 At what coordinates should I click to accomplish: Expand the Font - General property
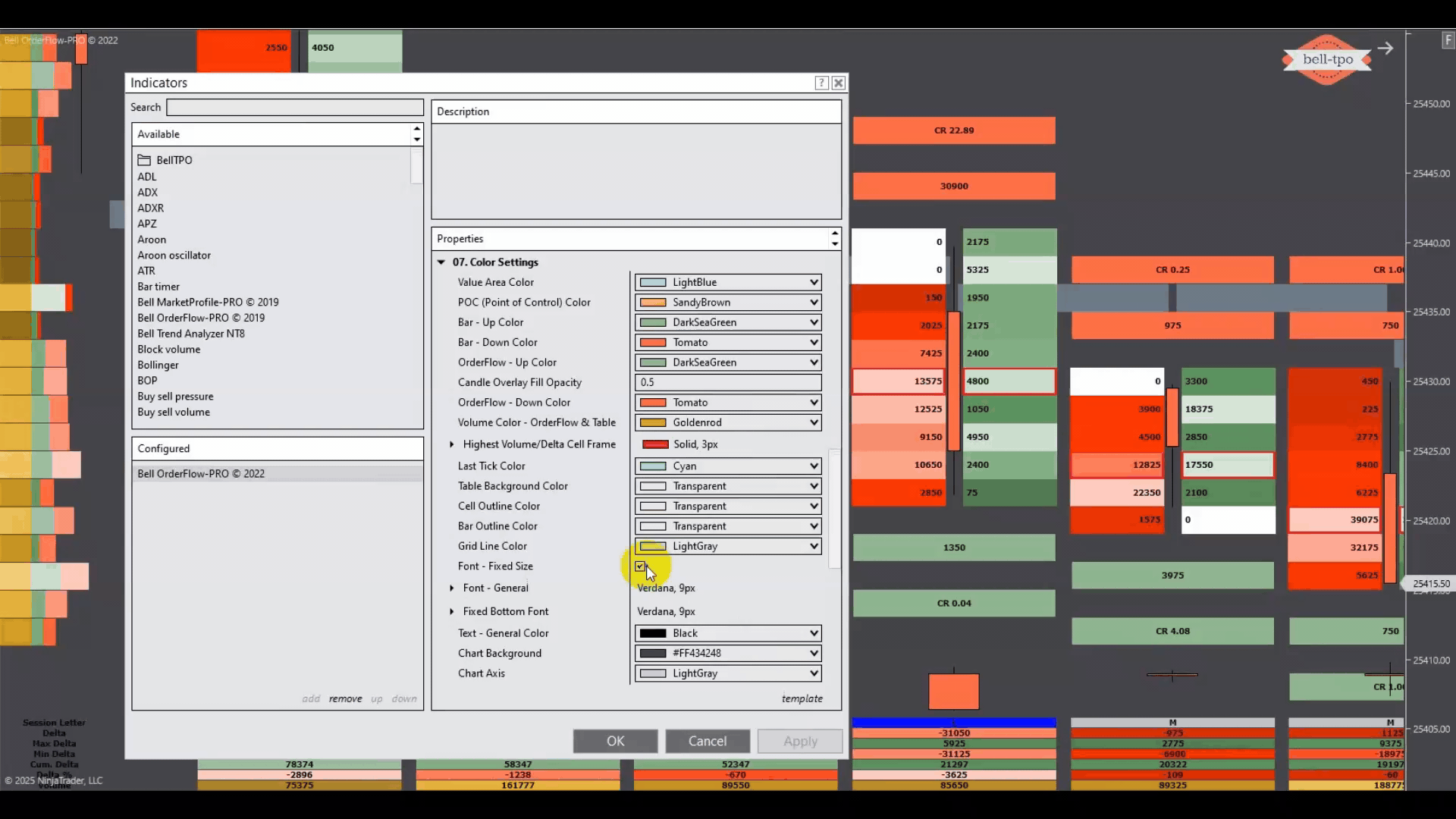point(452,588)
